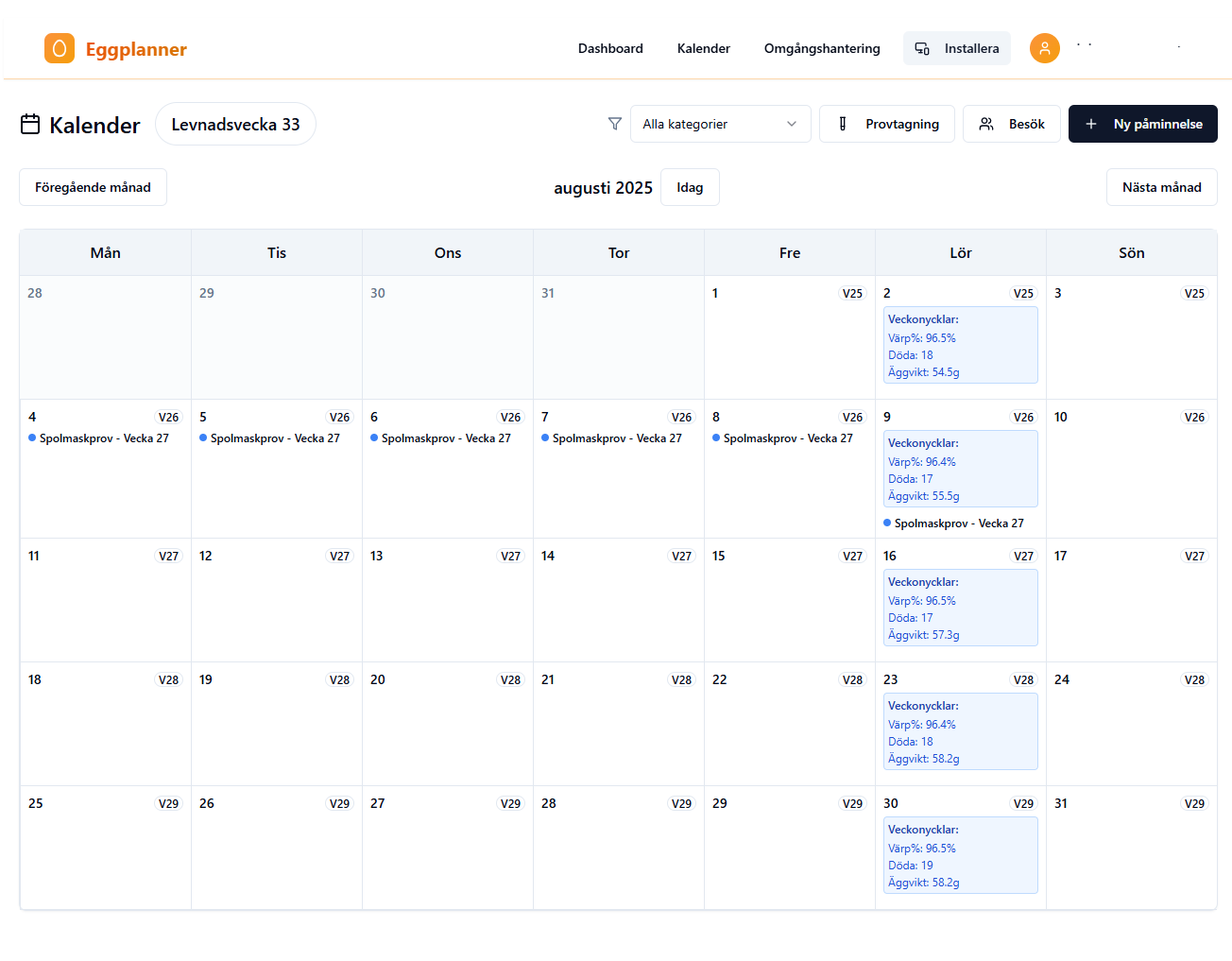This screenshot has width=1232, height=961.
Task: Select Spolmaskprov event on Thursday 7
Action: [x=612, y=438]
